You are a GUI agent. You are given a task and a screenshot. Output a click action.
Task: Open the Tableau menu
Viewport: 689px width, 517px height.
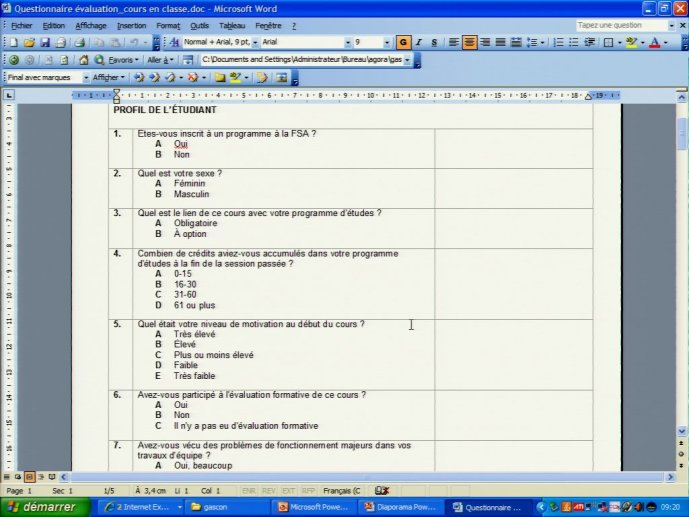pos(232,26)
